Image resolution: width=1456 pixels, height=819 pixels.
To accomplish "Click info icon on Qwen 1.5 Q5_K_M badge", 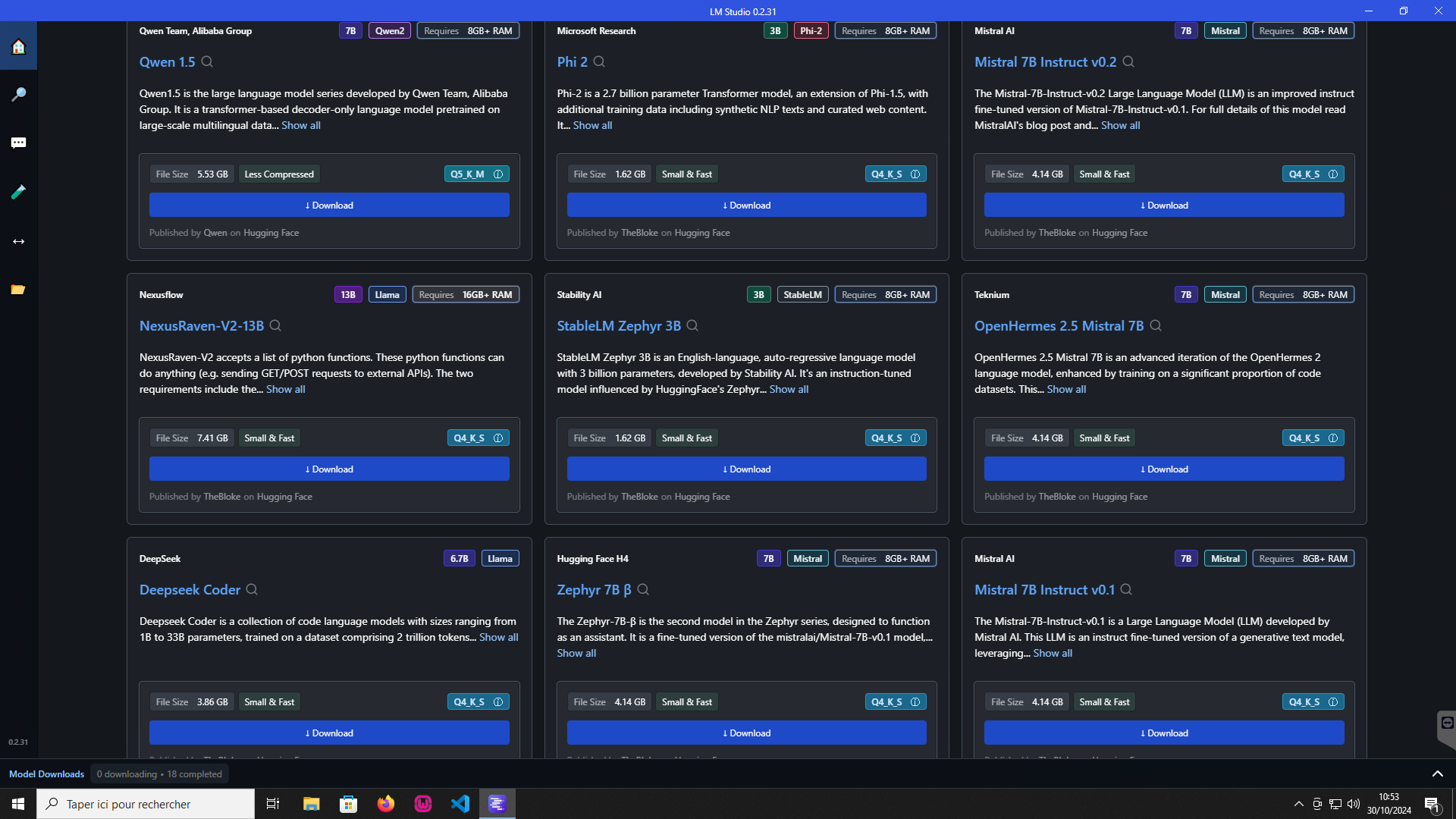I will [498, 174].
